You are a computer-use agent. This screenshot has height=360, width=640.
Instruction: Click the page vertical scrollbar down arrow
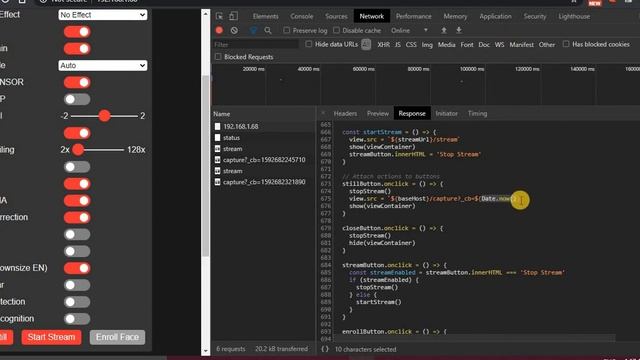point(205,351)
